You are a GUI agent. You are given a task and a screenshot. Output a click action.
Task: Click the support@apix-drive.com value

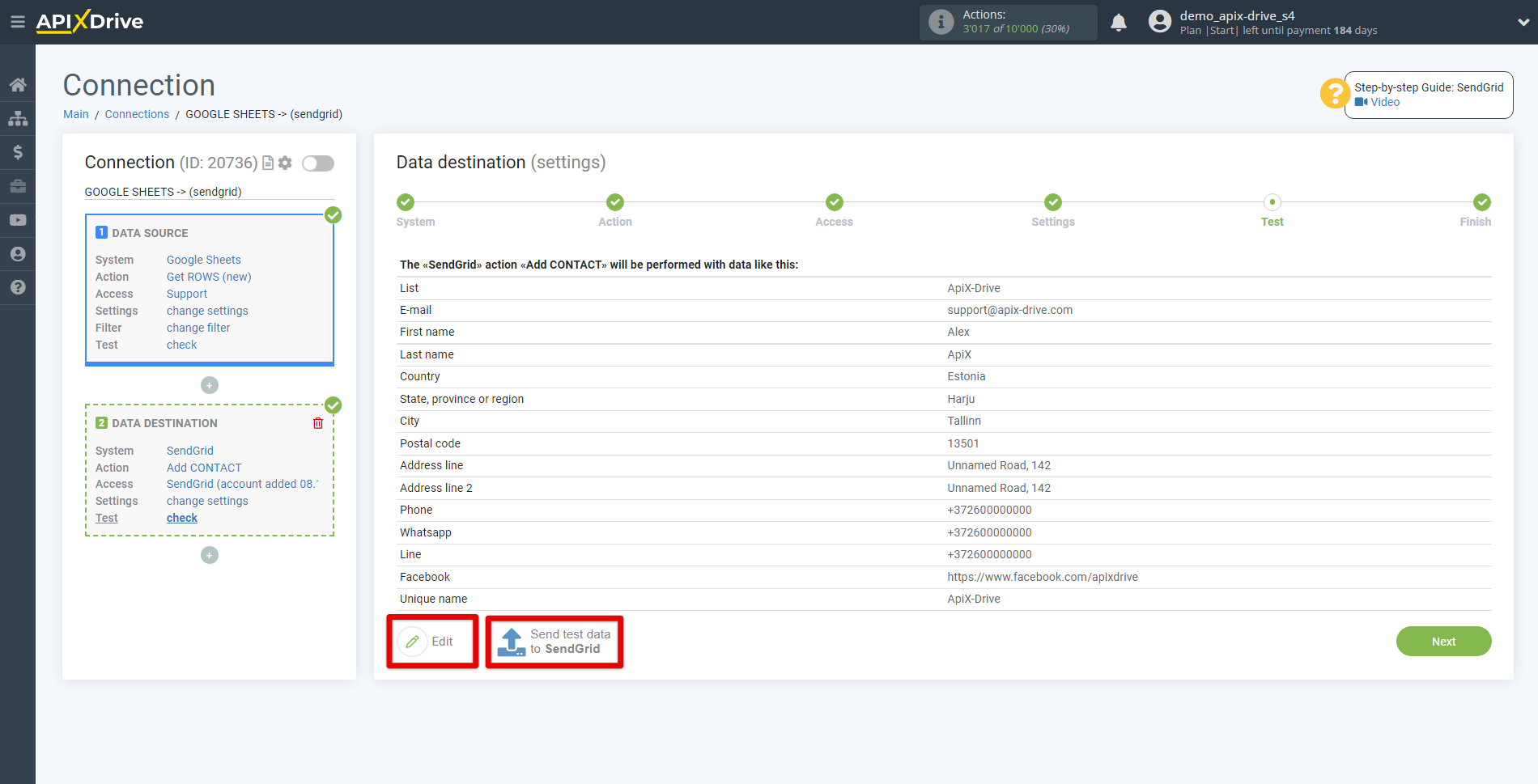pyautogui.click(x=1009, y=310)
